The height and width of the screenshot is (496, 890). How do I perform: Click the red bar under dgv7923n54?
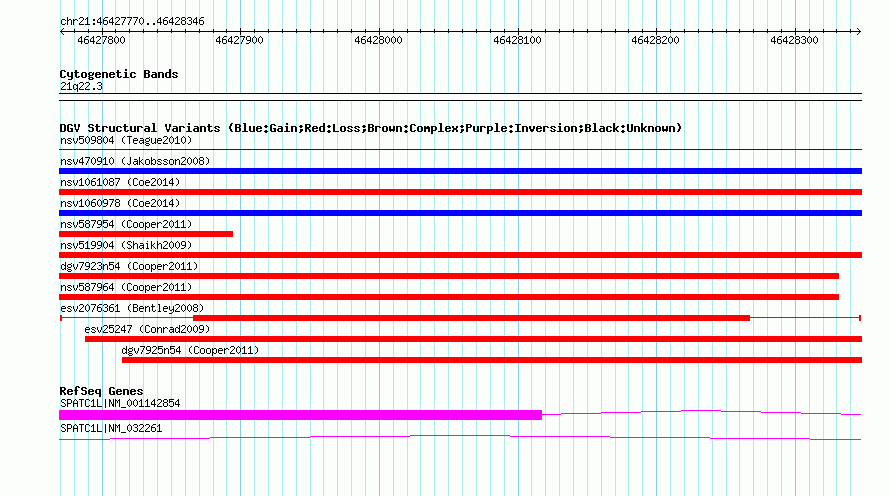449,276
